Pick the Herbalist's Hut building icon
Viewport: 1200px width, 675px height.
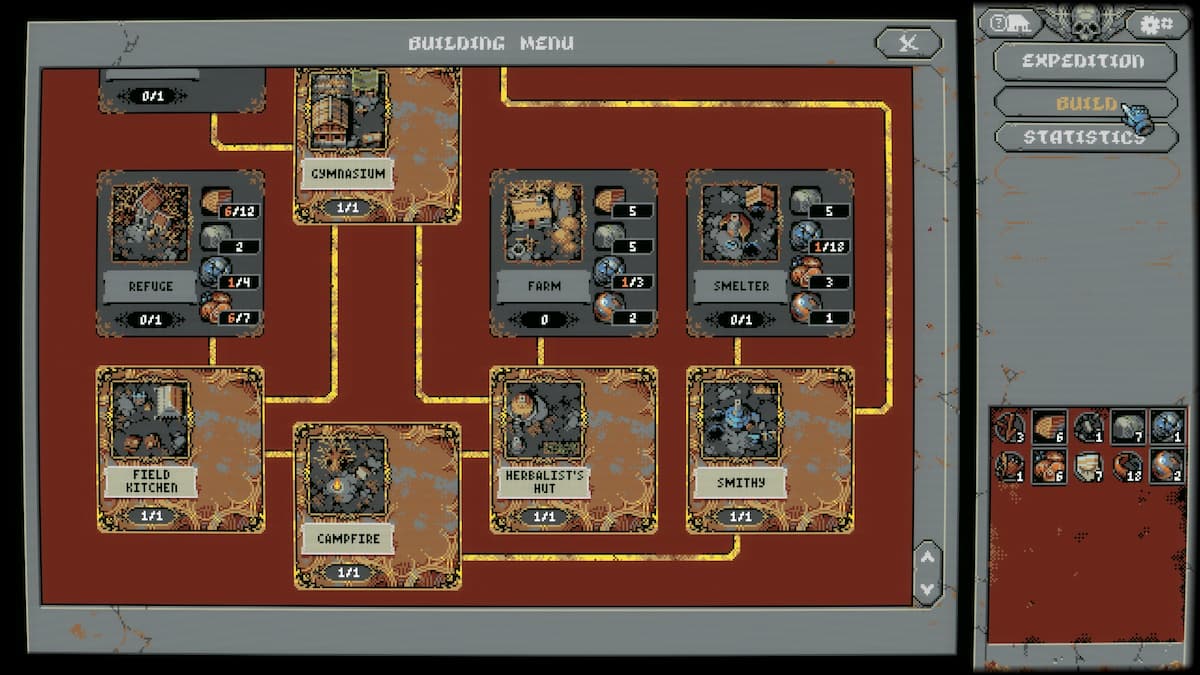542,419
